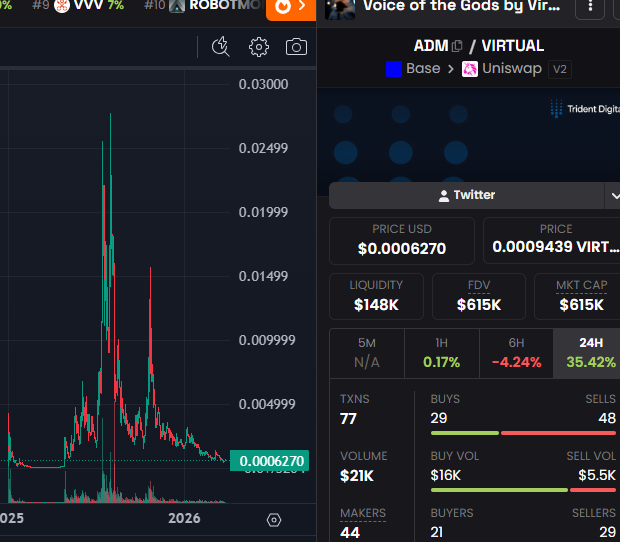Click the SELL VOL $5.5K value
Screen dimensions: 620x542
point(597,475)
